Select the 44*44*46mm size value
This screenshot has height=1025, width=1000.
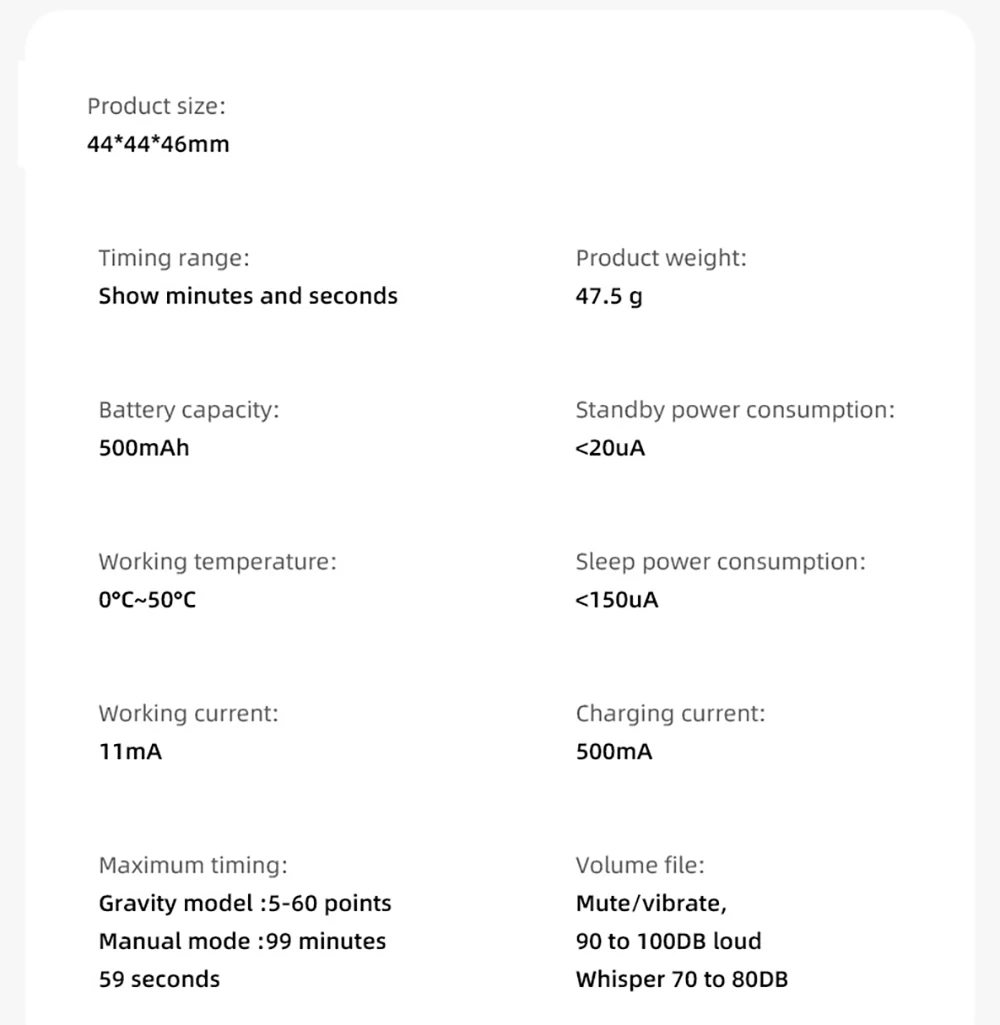pos(158,144)
